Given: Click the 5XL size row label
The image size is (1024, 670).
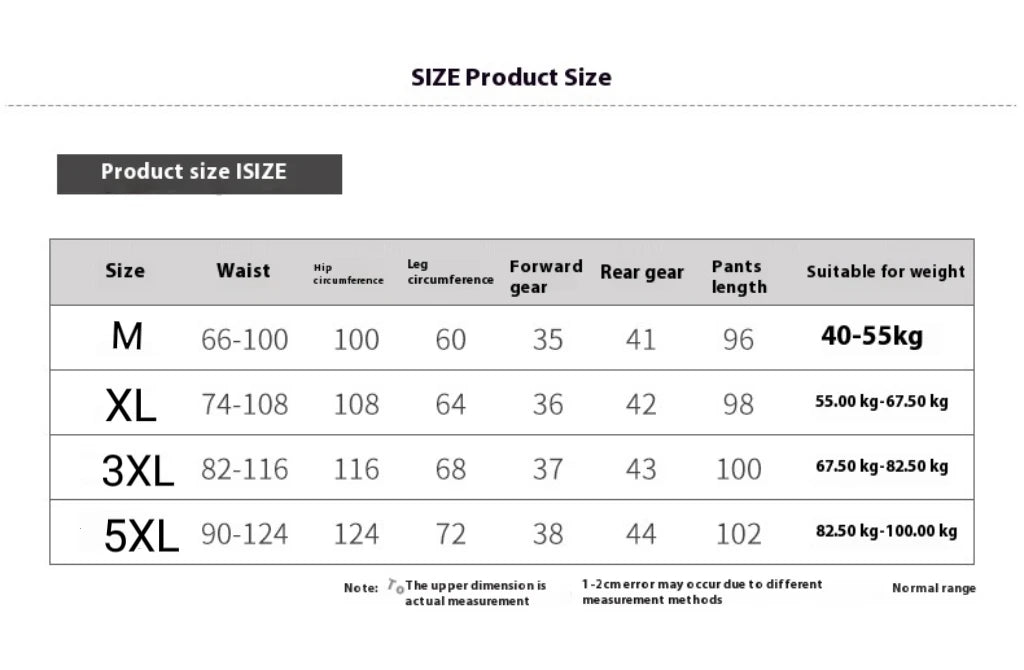Looking at the screenshot, I should 141,536.
